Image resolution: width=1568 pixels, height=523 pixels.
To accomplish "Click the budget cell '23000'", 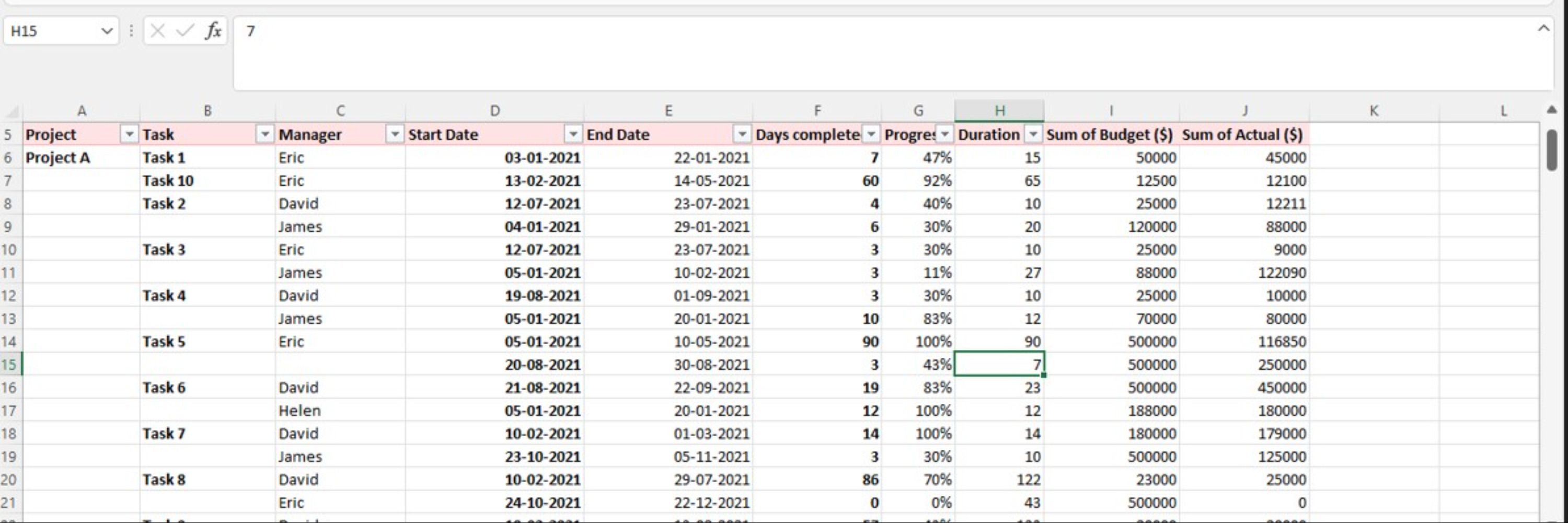I will coord(1112,480).
